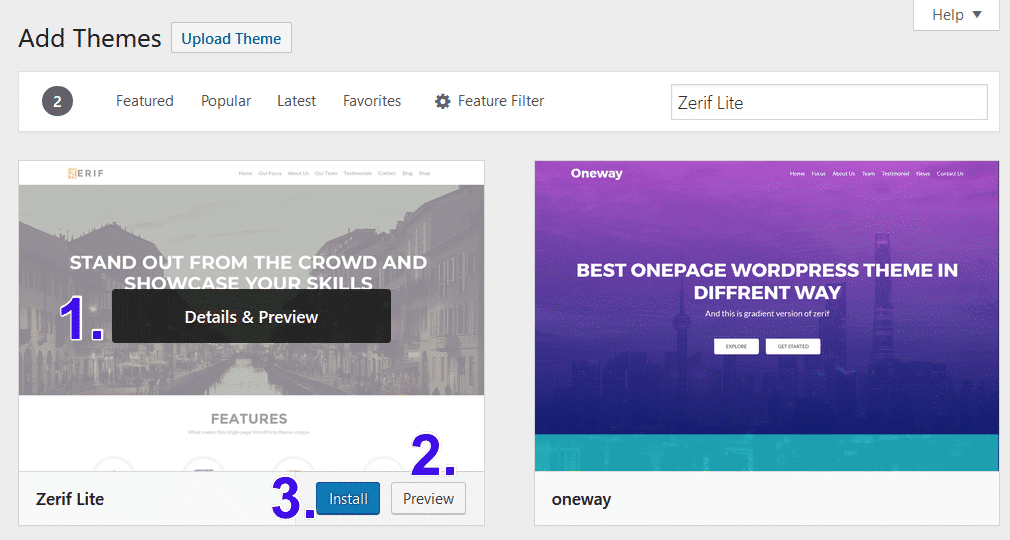Image resolution: width=1010 pixels, height=540 pixels.
Task: Go to the Favorites tab
Action: coord(372,101)
